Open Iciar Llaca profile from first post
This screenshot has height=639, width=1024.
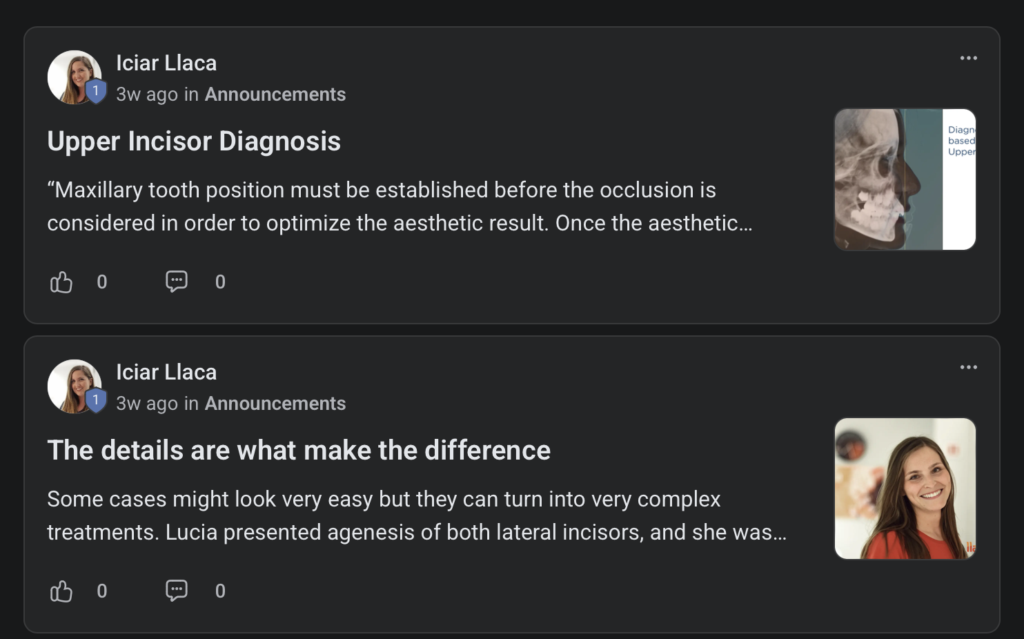coord(167,63)
